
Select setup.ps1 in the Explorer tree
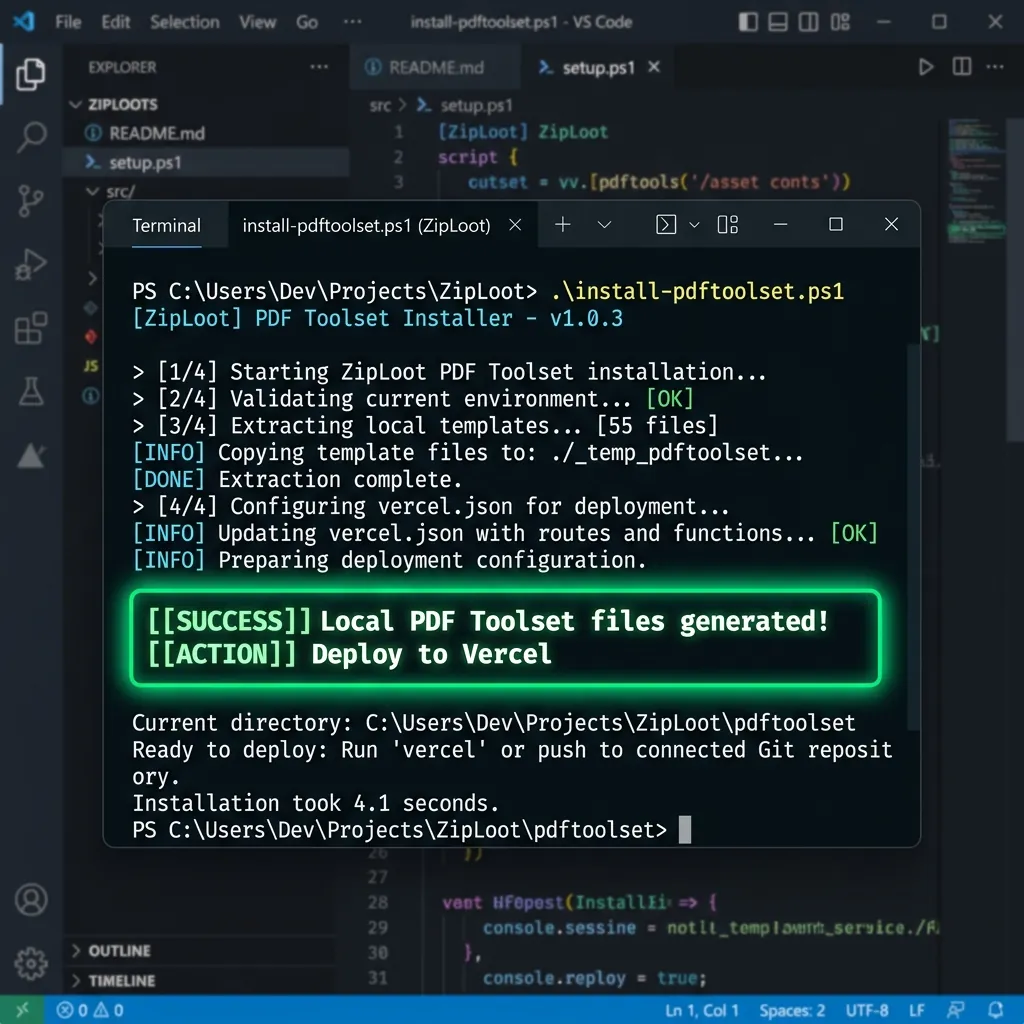click(206, 162)
